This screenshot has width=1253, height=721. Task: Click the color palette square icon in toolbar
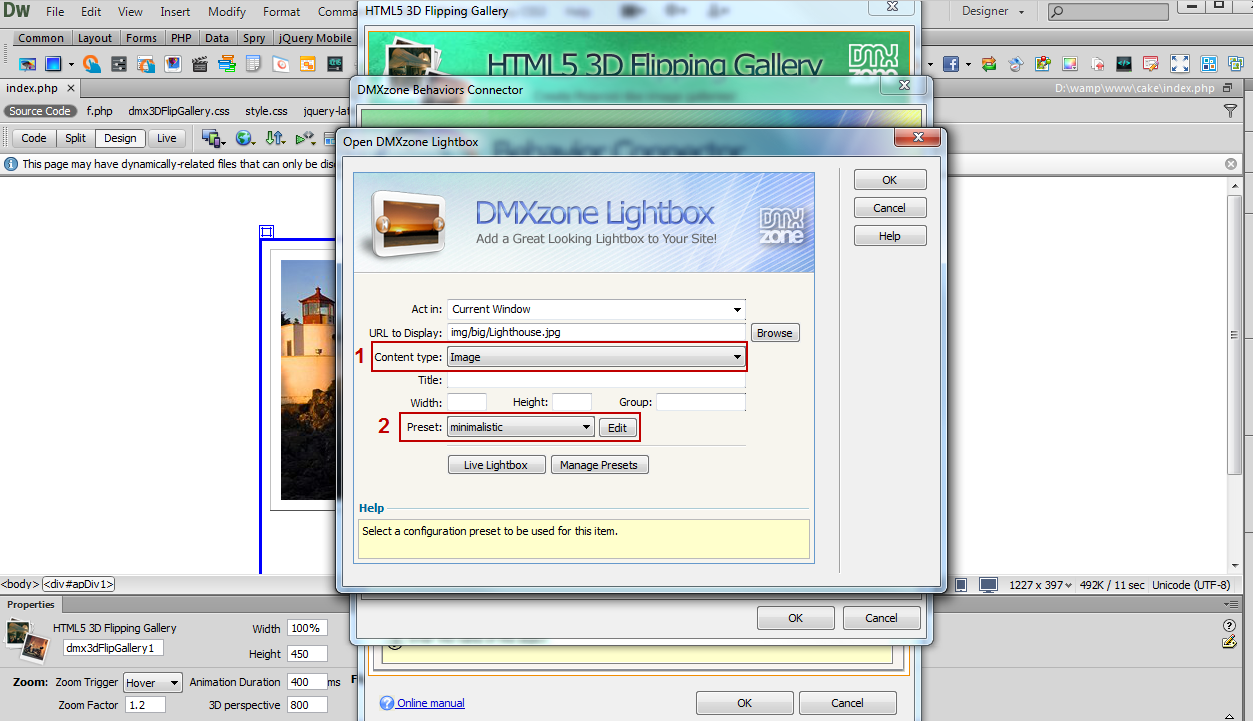(x=1070, y=63)
